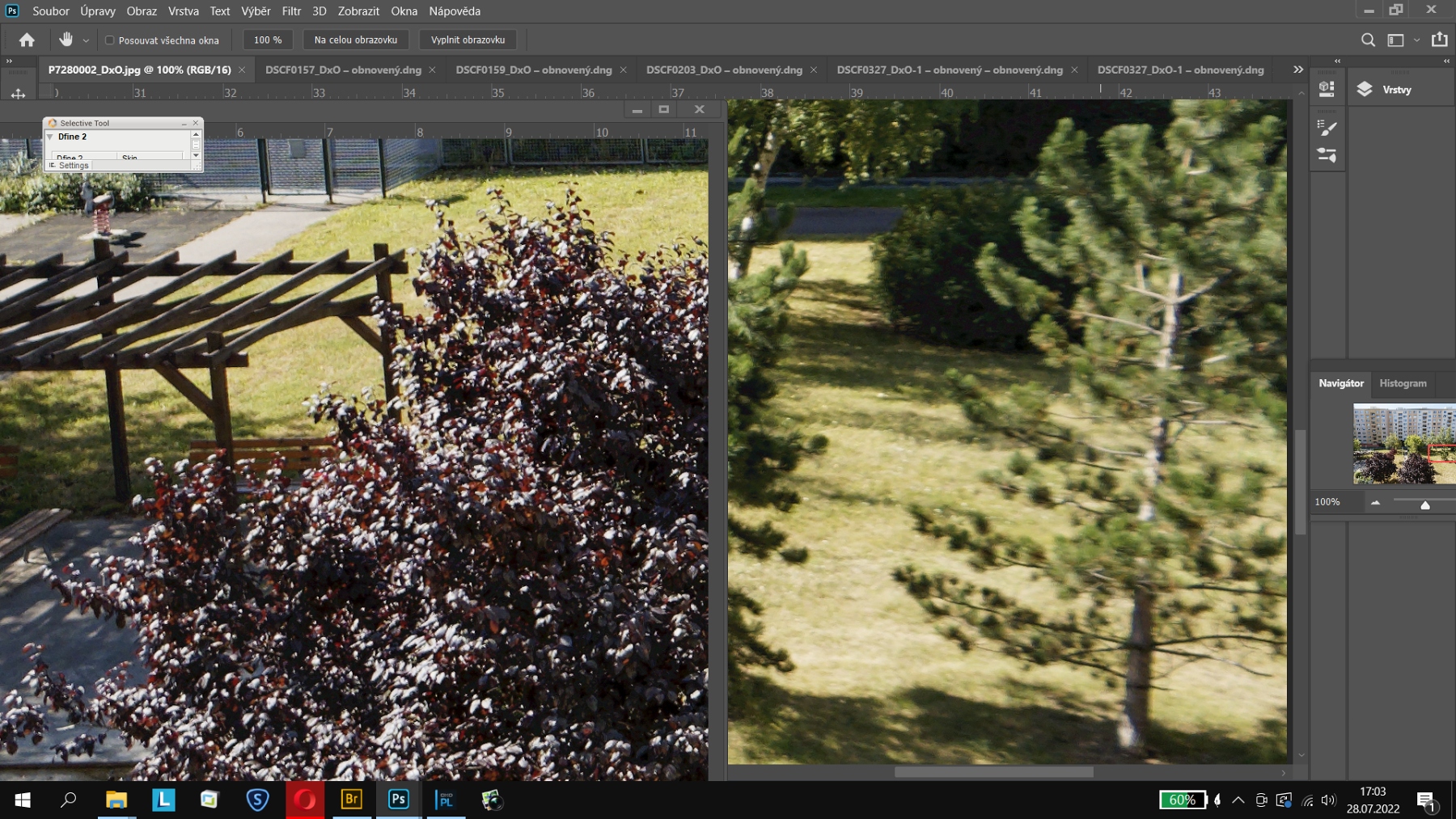Switch to DSCF0203_DxO document tab

click(724, 70)
